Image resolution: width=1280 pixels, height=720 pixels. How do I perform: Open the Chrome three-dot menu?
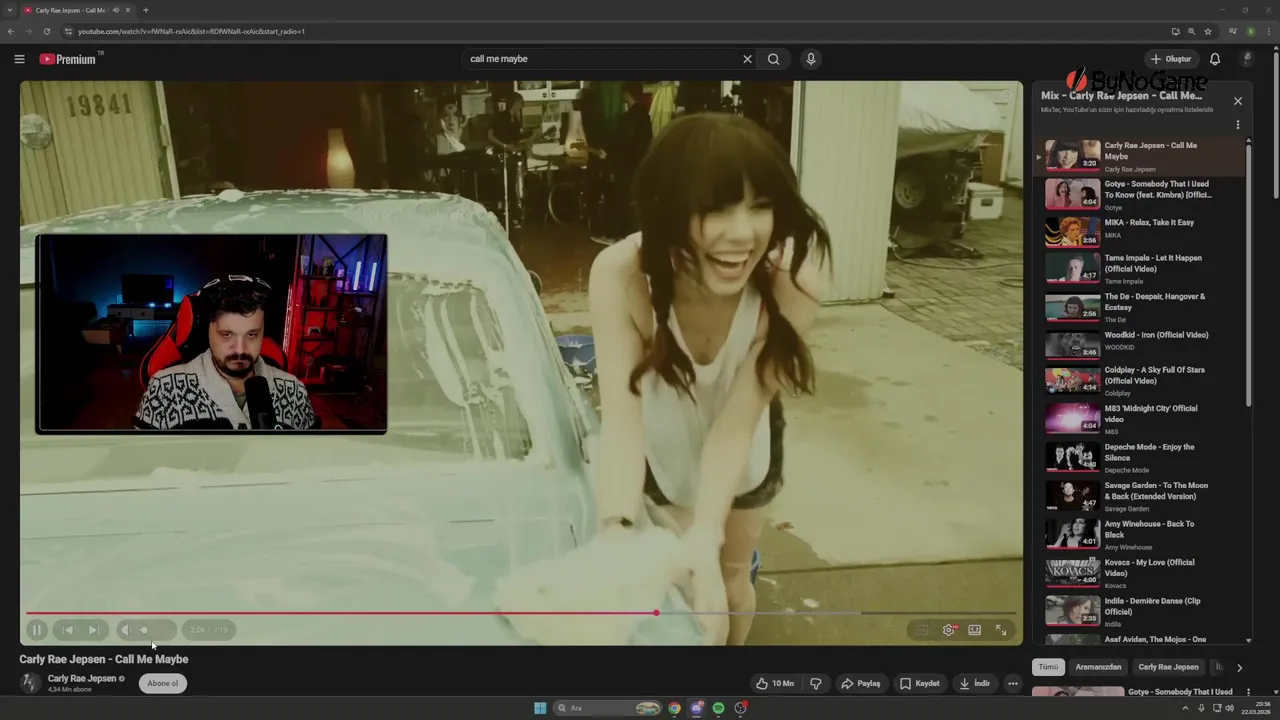click(x=1267, y=31)
